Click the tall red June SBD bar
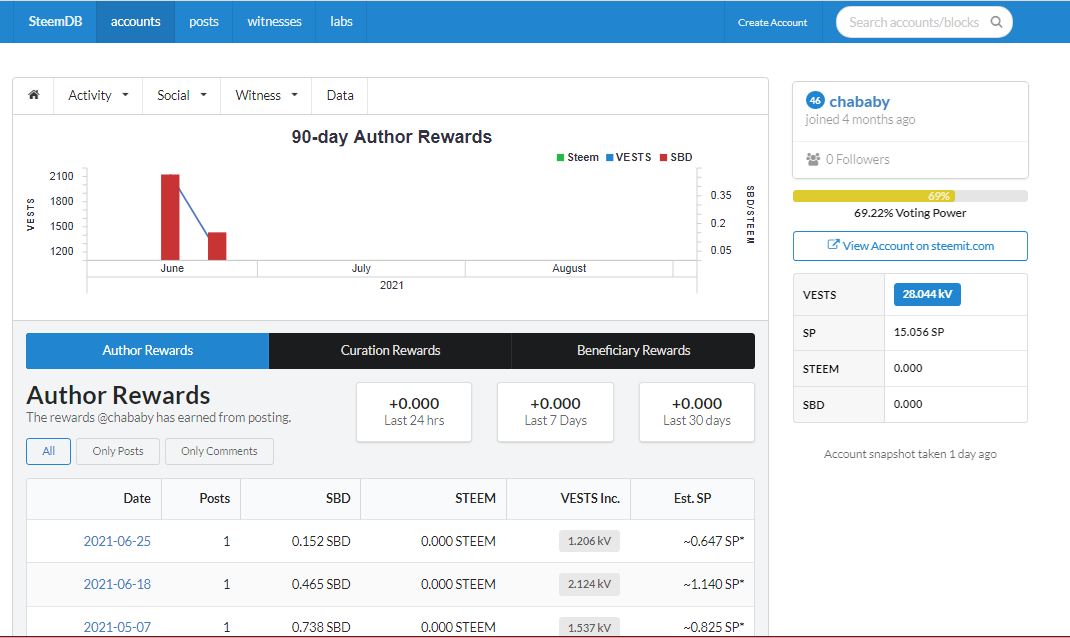The width and height of the screenshot is (1070, 638). [170, 217]
